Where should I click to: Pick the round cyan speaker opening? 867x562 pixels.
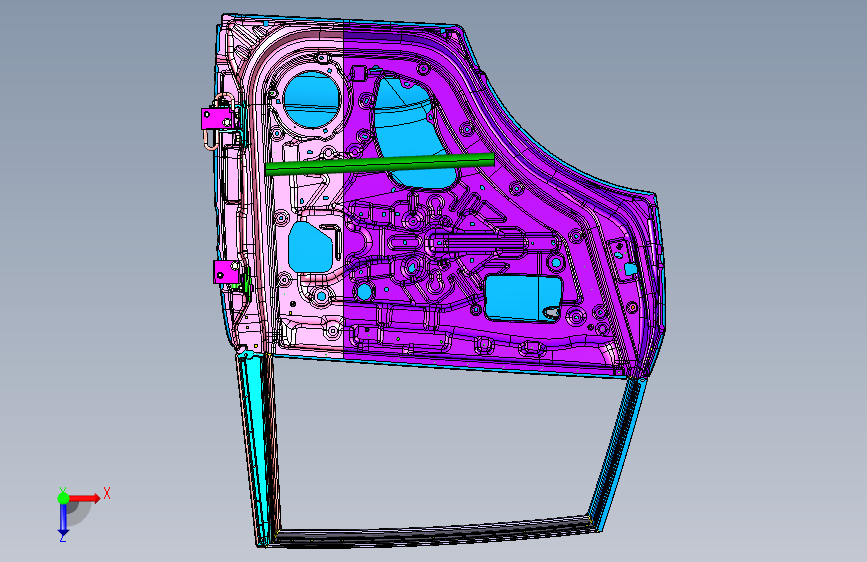pos(311,100)
